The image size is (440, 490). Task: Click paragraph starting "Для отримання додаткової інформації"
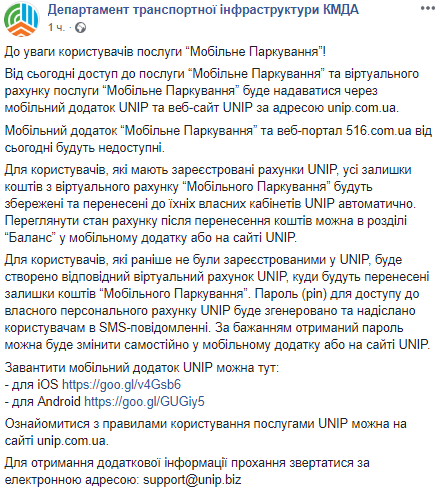point(187,471)
